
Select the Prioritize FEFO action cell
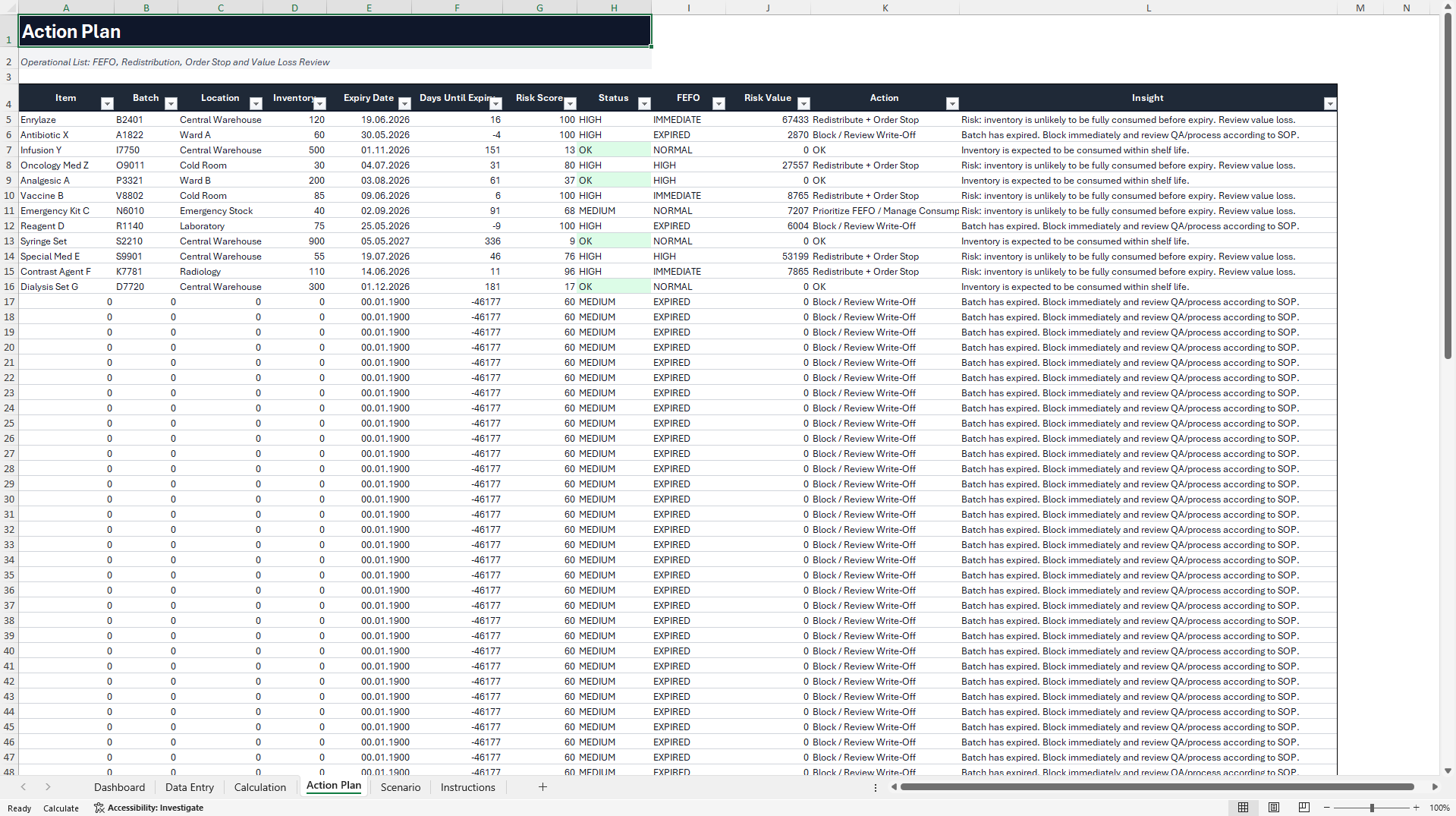click(885, 210)
